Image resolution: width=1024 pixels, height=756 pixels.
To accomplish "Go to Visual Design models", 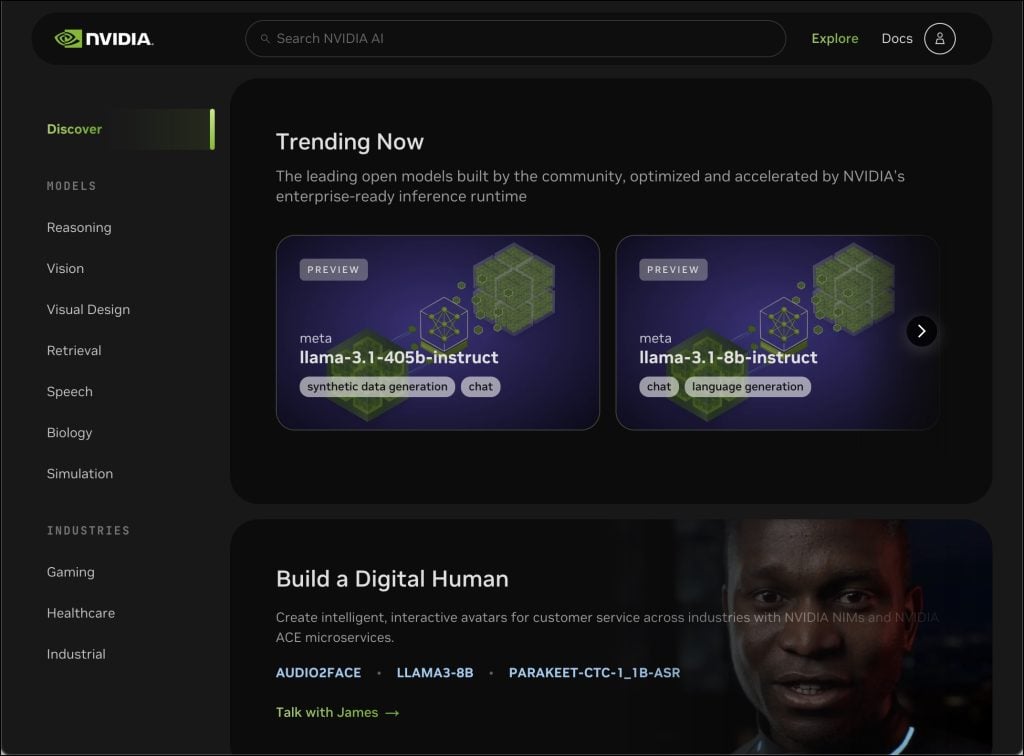I will click(88, 309).
